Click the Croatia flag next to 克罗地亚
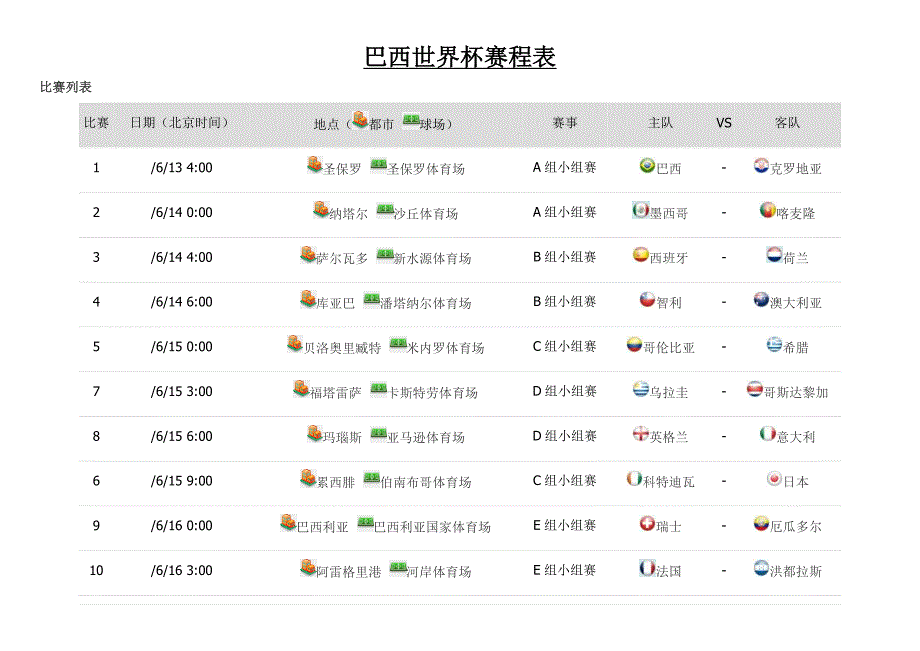Viewport: 920px width, 651px height. 761,166
